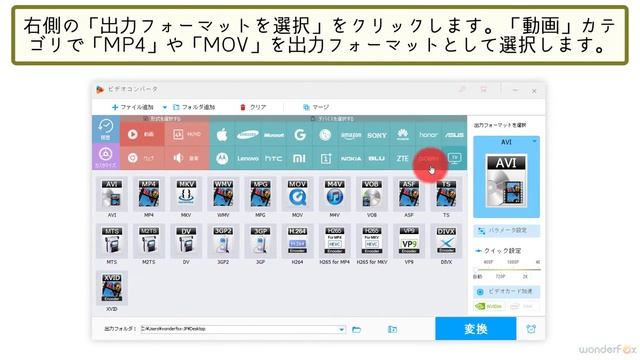
Task: Start conversion with 変換 button
Action: [x=476, y=329]
